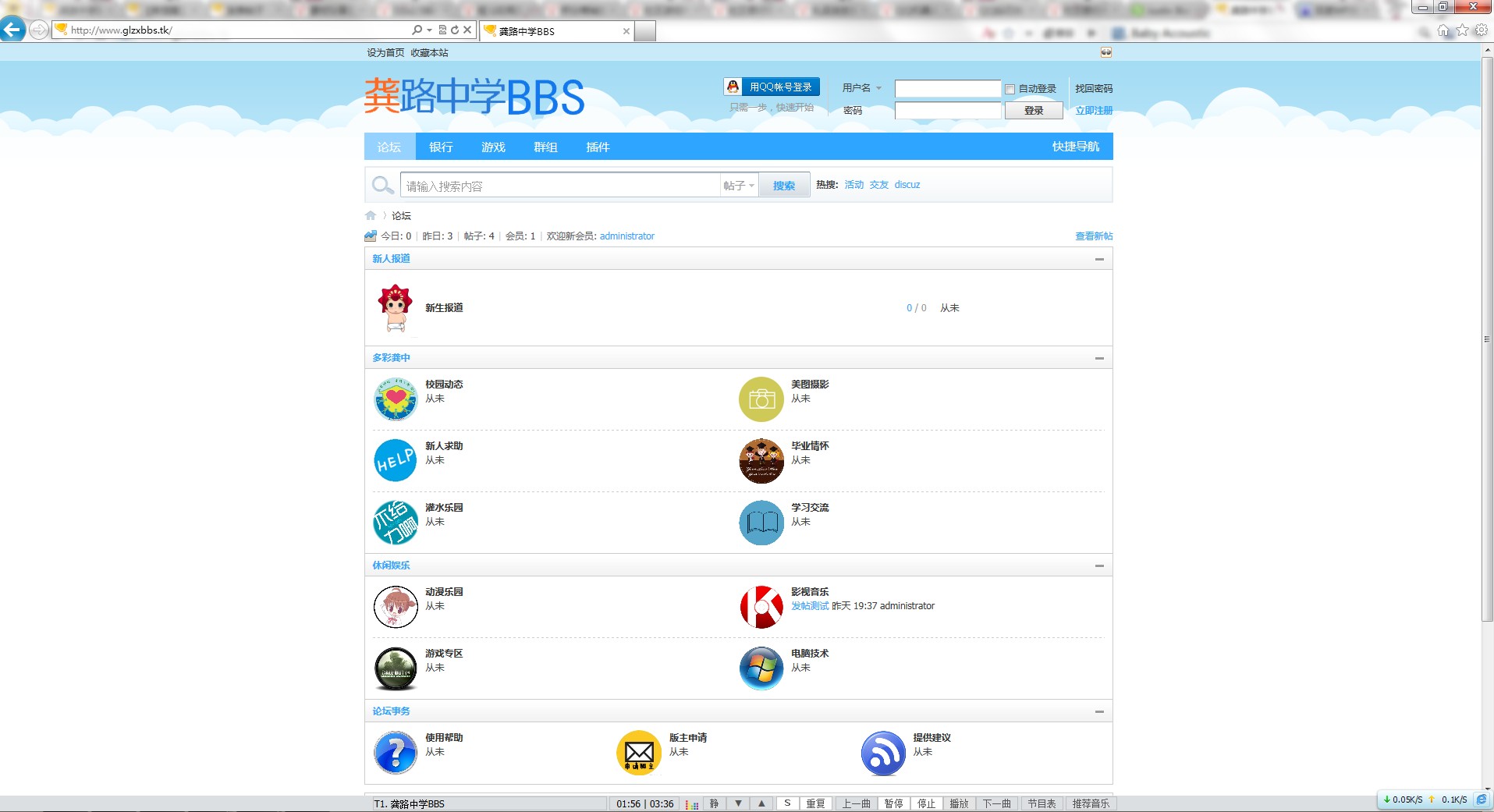Click the 电脑技术 Windows logo icon
This screenshot has width=1494, height=812.
pos(761,668)
